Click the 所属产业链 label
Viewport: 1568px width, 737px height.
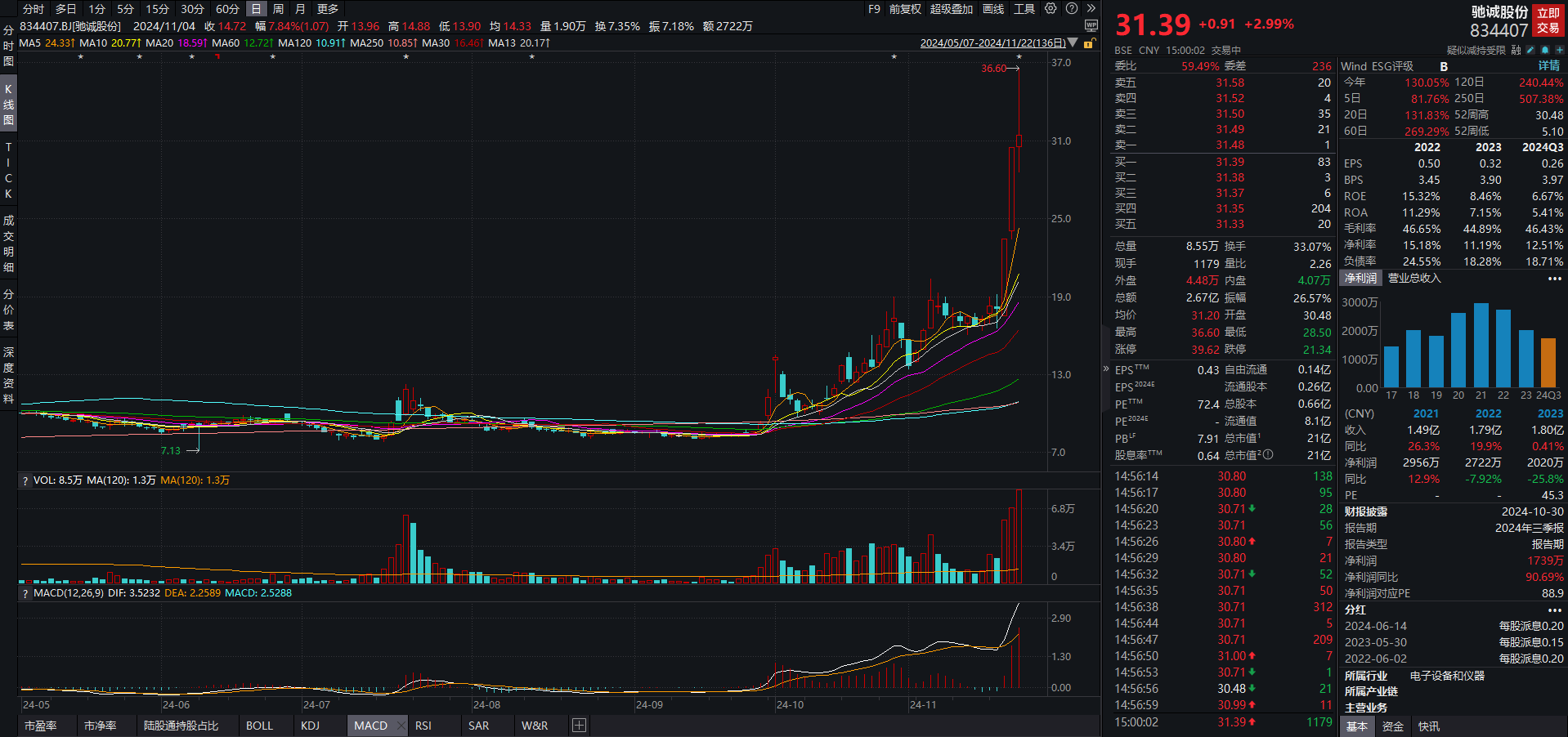pyautogui.click(x=1371, y=692)
